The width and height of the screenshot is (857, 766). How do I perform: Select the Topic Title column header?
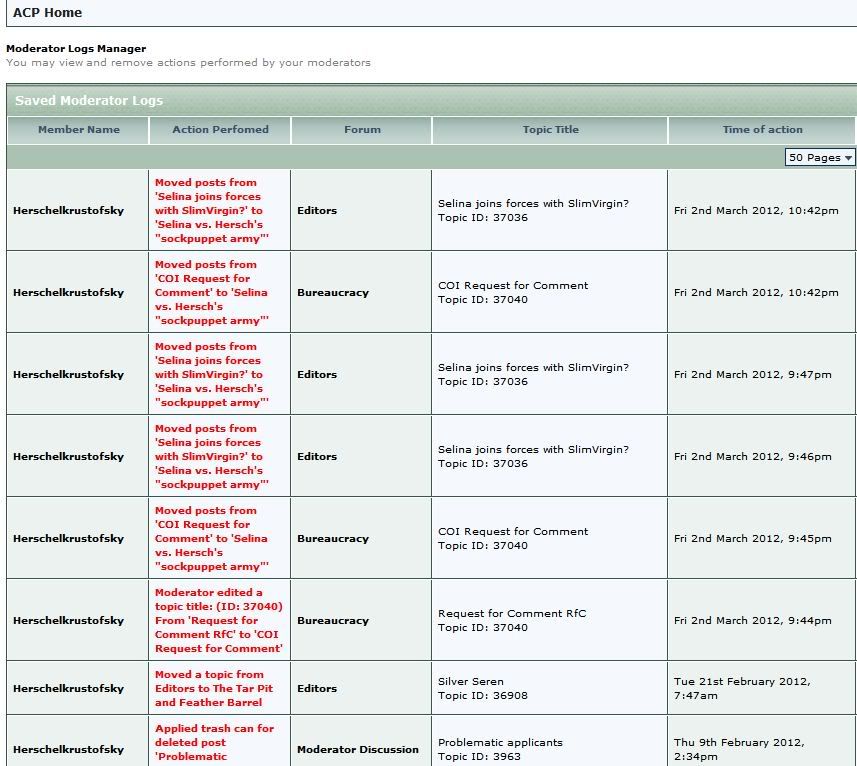[550, 130]
